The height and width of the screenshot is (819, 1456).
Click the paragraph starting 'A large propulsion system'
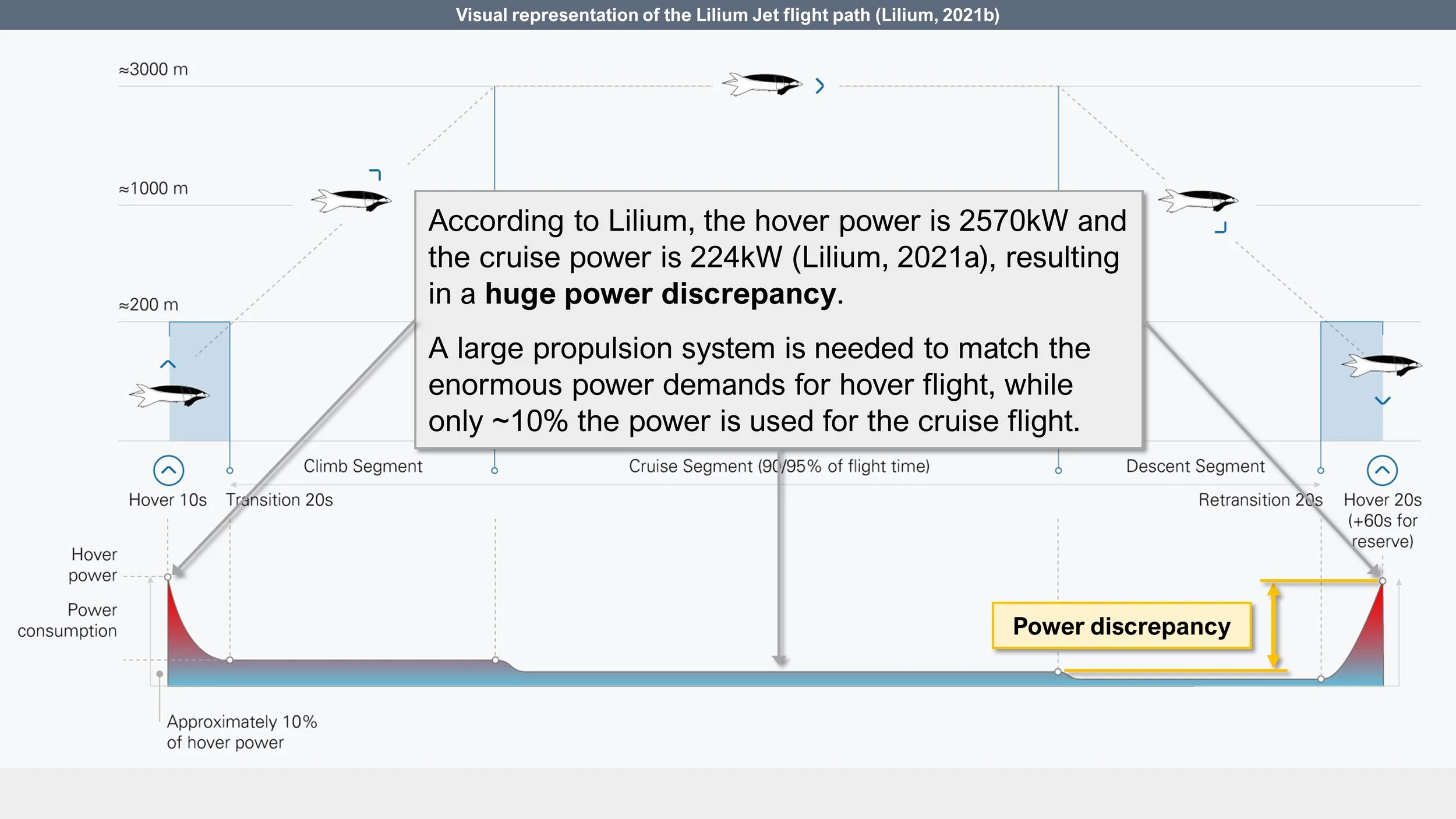759,384
